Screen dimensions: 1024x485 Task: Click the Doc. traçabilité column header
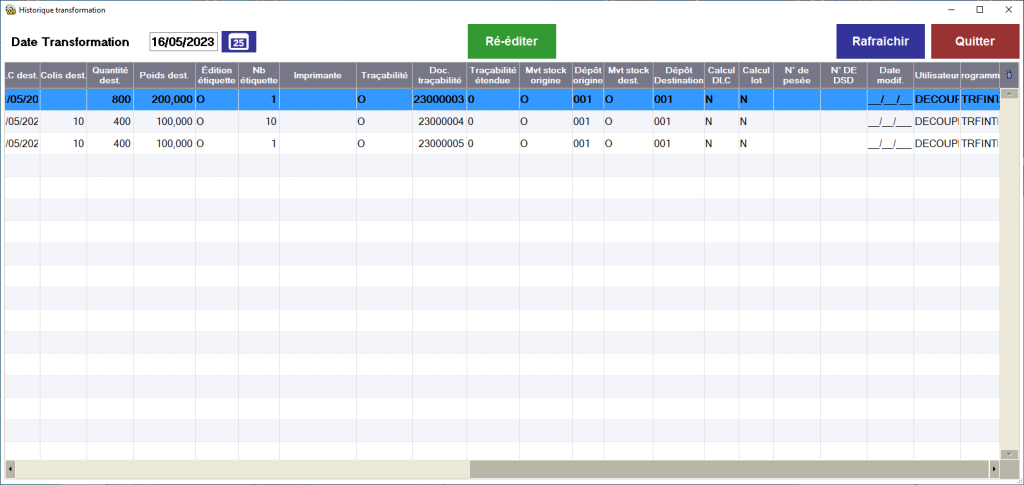click(439, 75)
